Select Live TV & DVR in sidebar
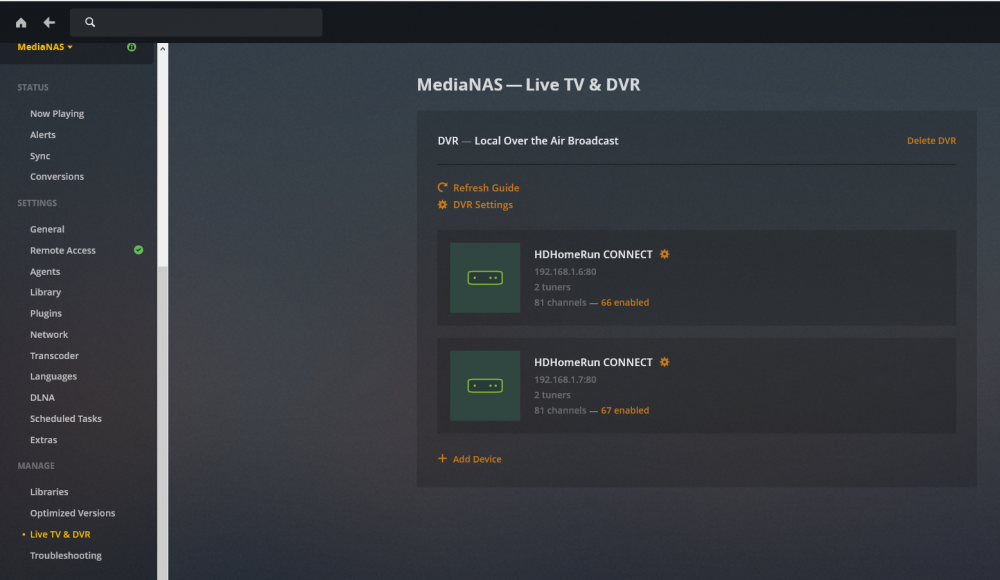Screen dimensions: 1000x580 click(60, 534)
